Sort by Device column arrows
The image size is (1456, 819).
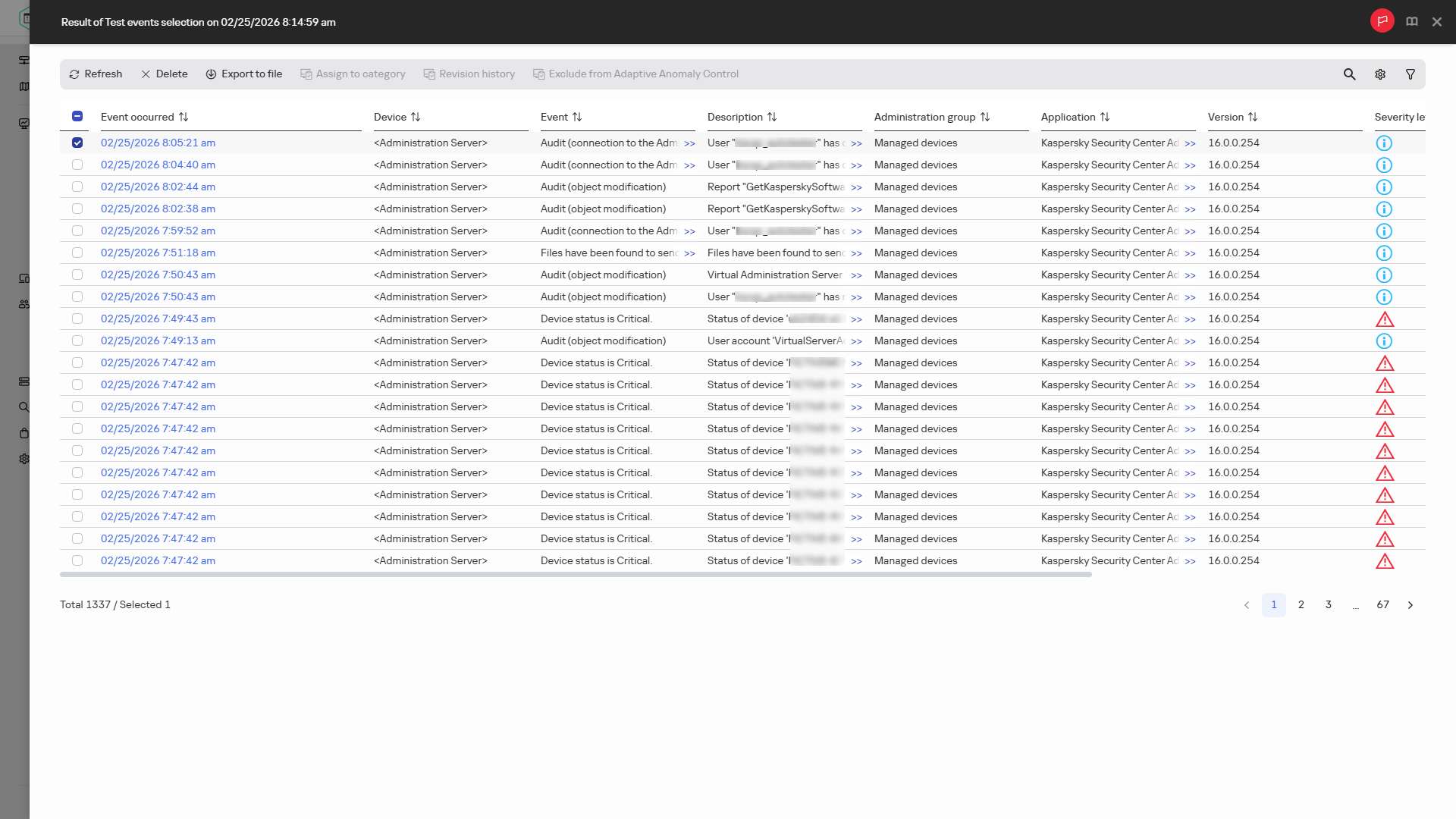[x=416, y=117]
